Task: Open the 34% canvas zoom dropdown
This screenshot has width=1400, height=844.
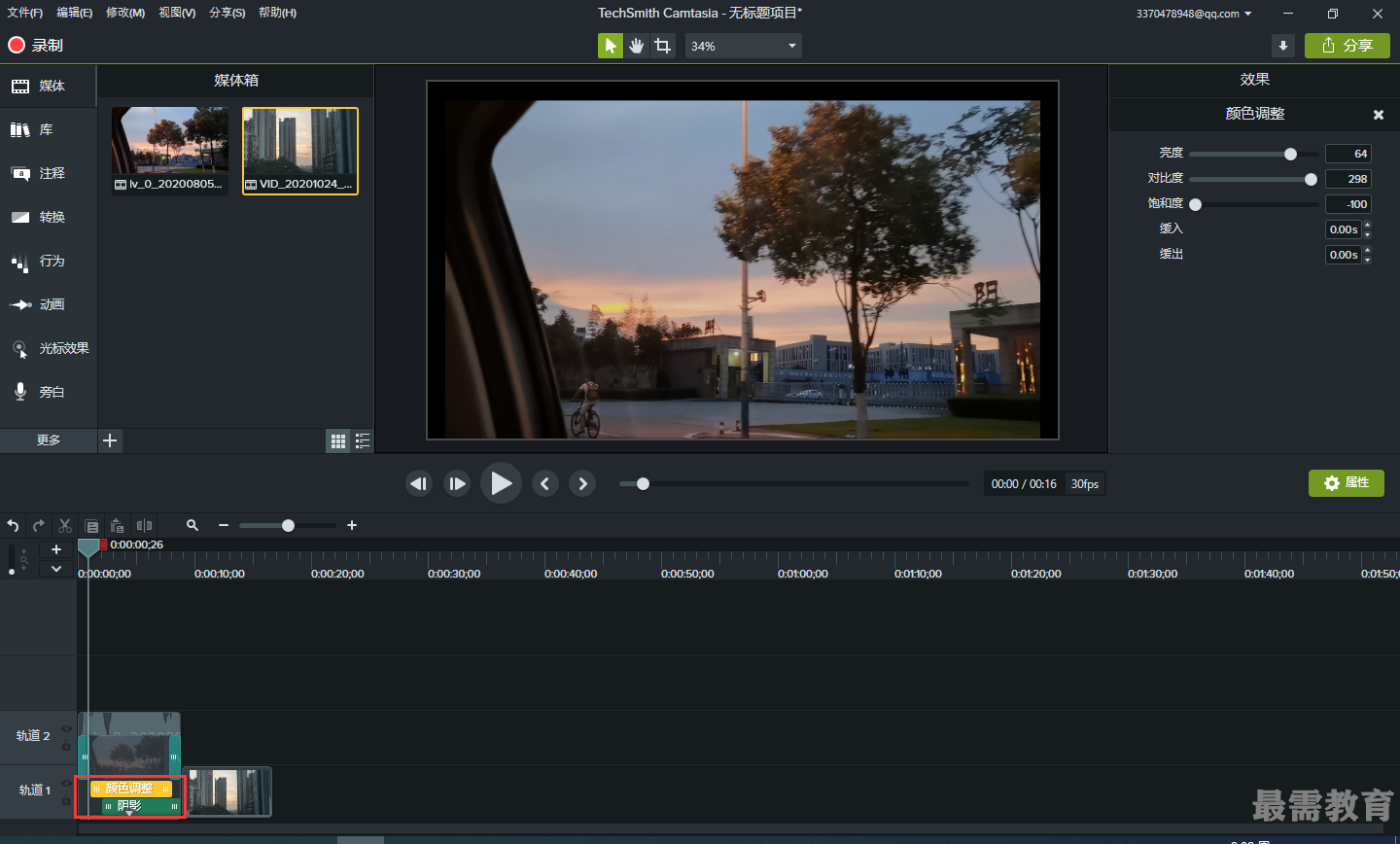Action: click(744, 46)
